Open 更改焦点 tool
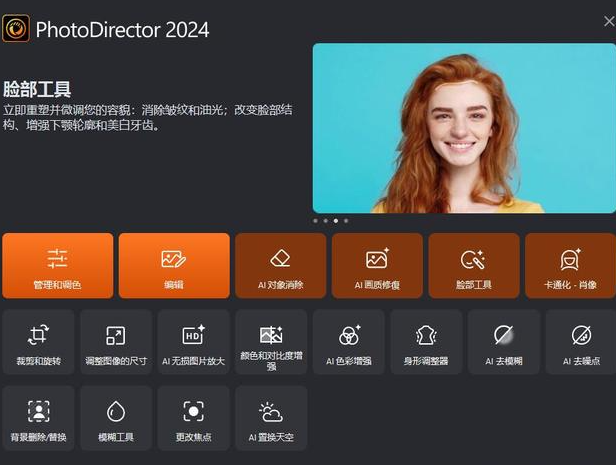The height and width of the screenshot is (465, 616). [193, 418]
